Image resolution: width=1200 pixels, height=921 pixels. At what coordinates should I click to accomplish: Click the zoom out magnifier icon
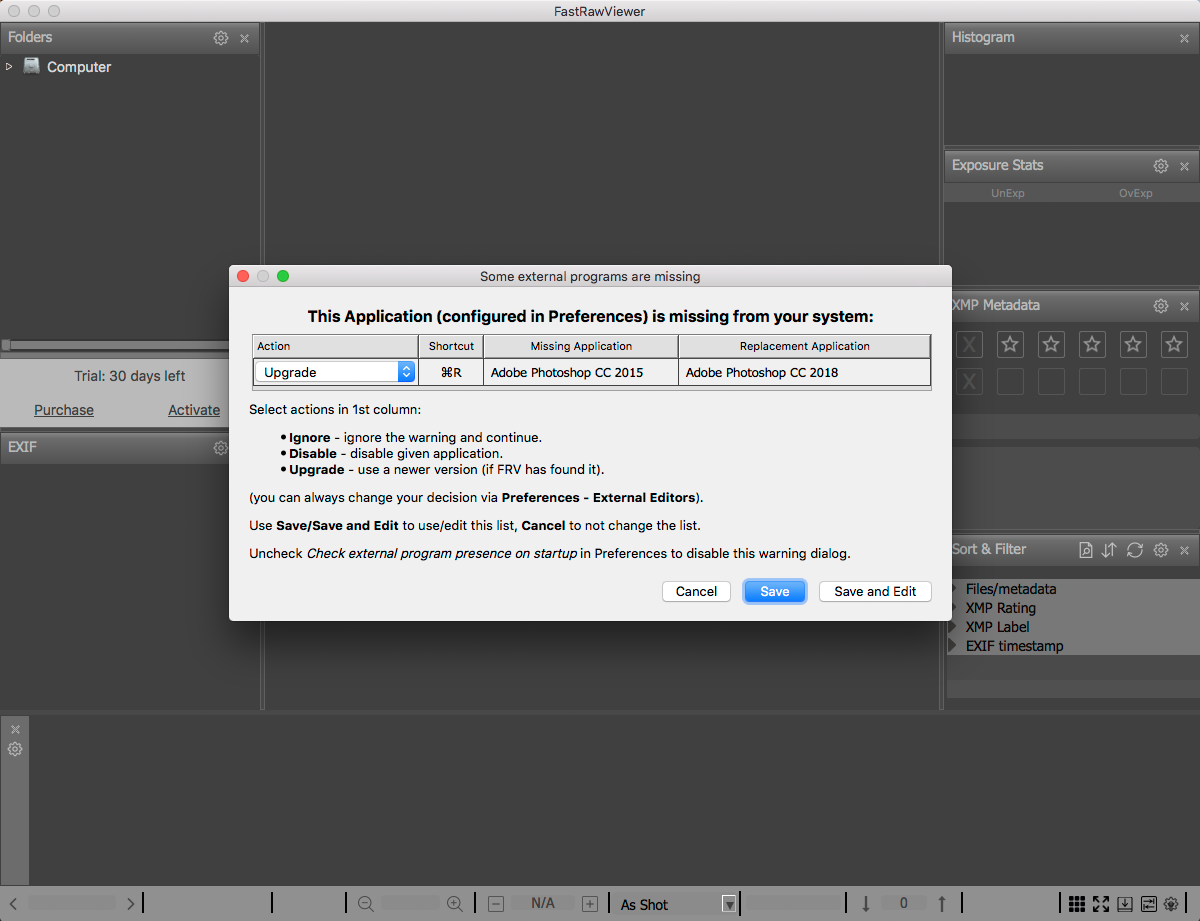point(366,904)
